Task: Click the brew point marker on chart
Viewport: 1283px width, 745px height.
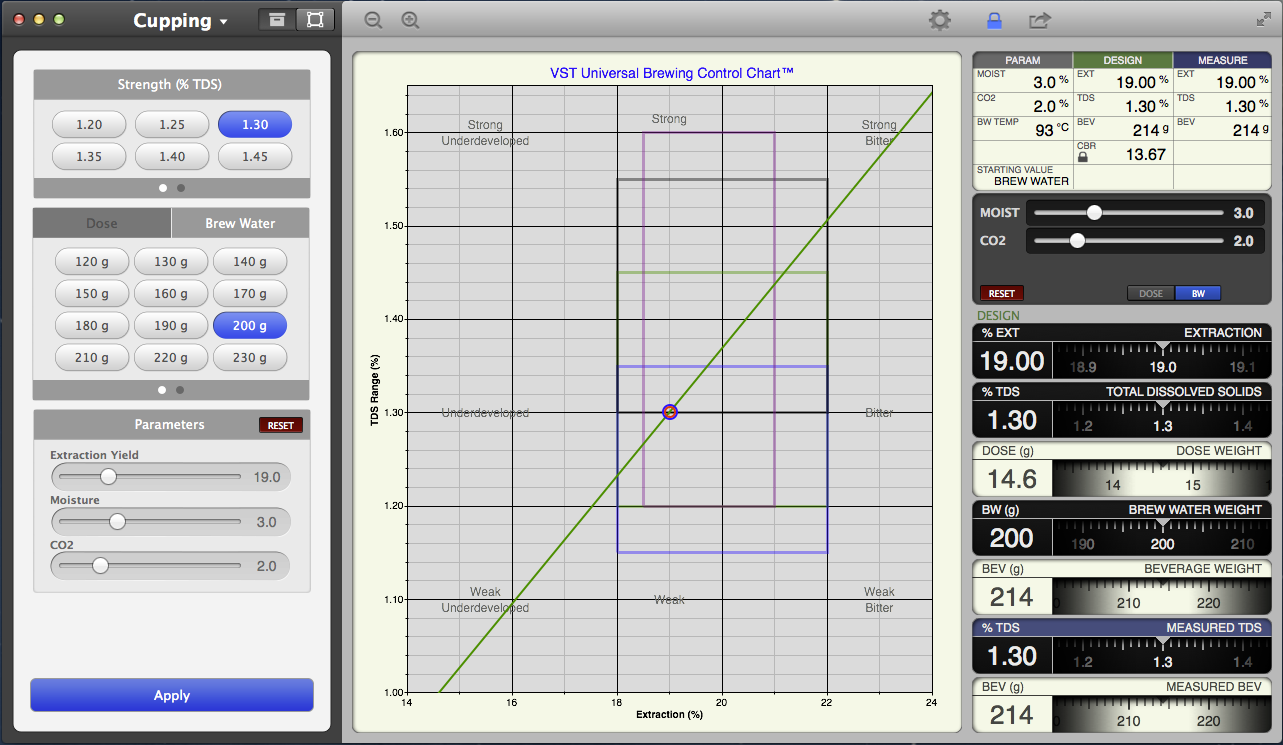Action: pyautogui.click(x=670, y=412)
